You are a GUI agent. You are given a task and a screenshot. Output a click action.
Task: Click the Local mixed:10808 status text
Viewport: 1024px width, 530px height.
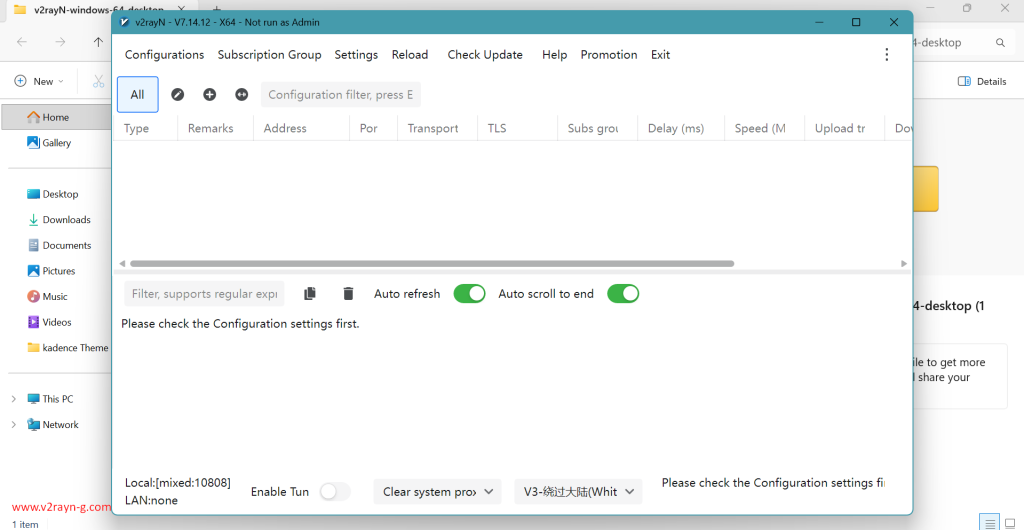(178, 483)
